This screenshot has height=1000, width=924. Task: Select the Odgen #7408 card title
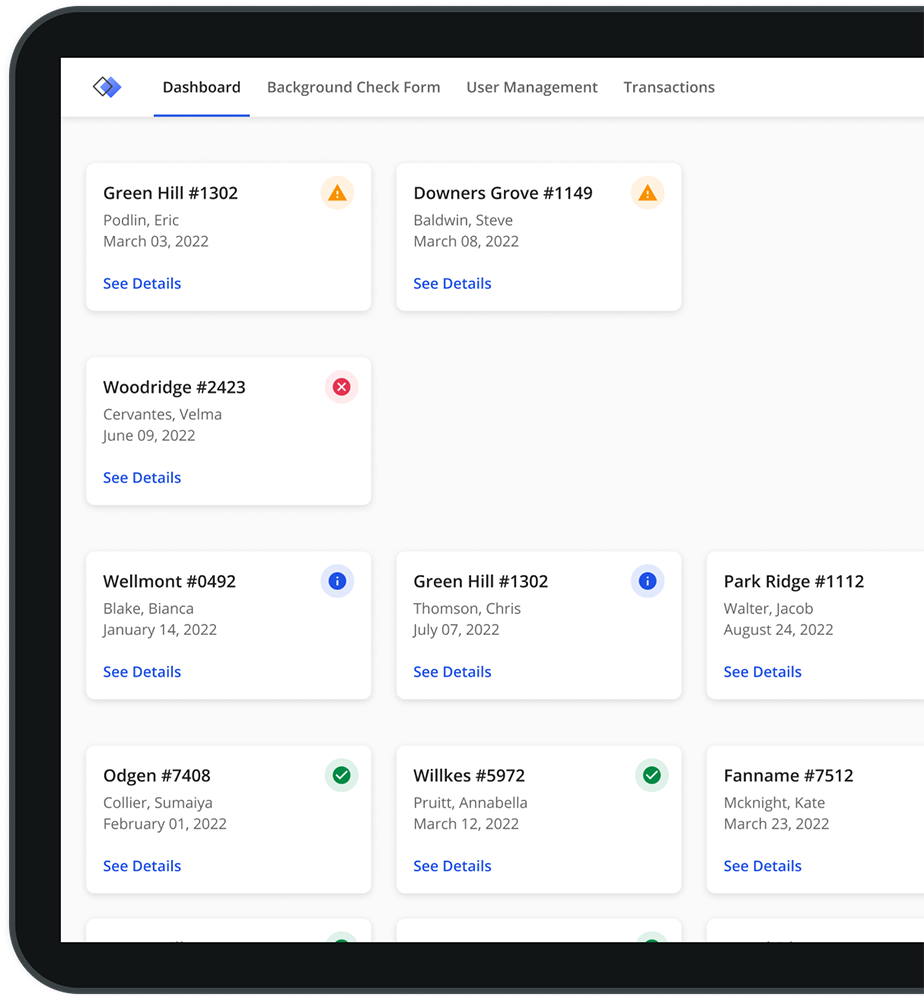(157, 776)
